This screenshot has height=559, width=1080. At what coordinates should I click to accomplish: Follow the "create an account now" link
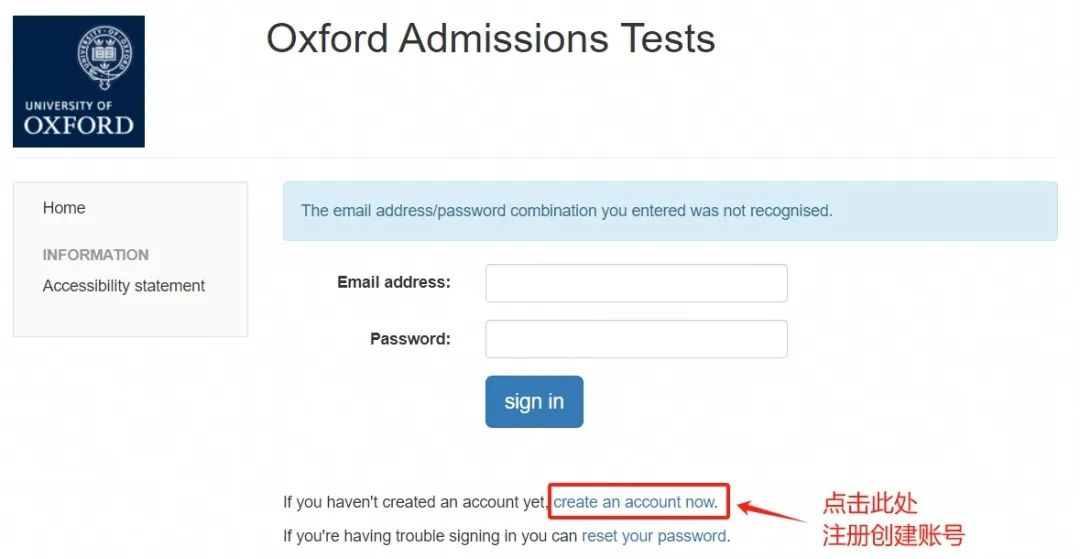[x=635, y=502]
